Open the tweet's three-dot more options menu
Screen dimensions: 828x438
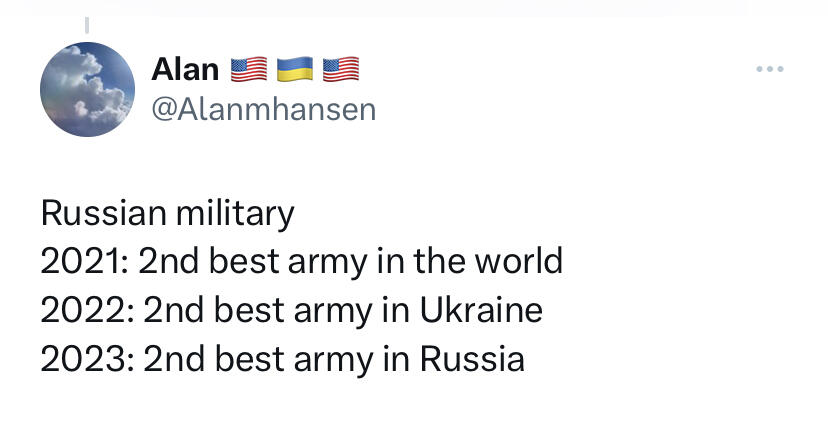[770, 70]
